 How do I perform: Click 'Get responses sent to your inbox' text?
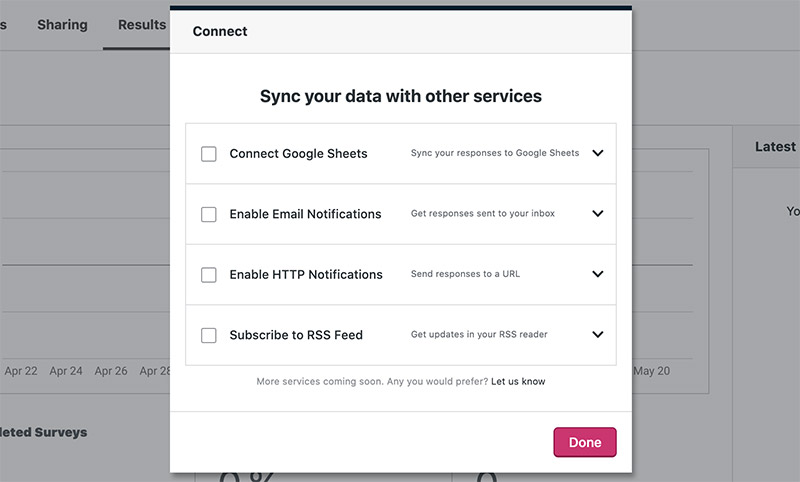(483, 214)
